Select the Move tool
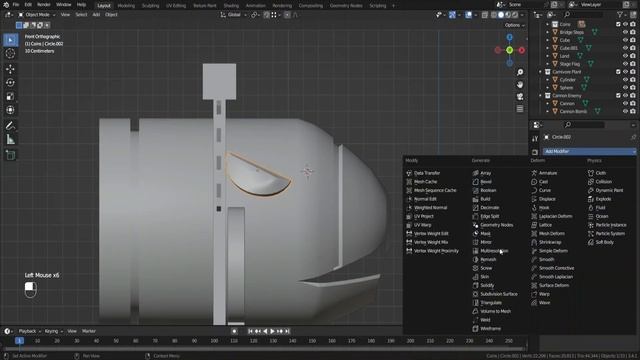 tap(11, 69)
